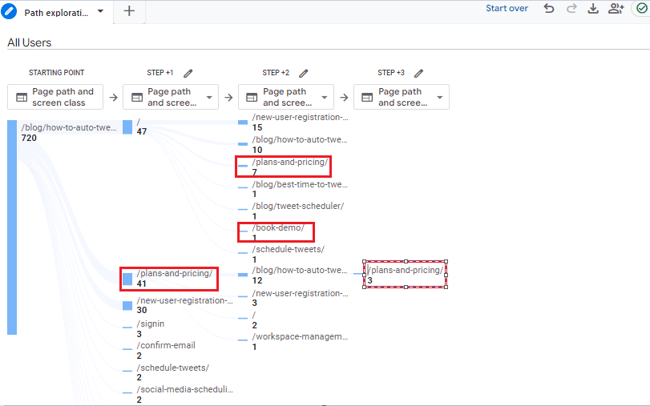
Task: Click the Start over link
Action: click(507, 9)
